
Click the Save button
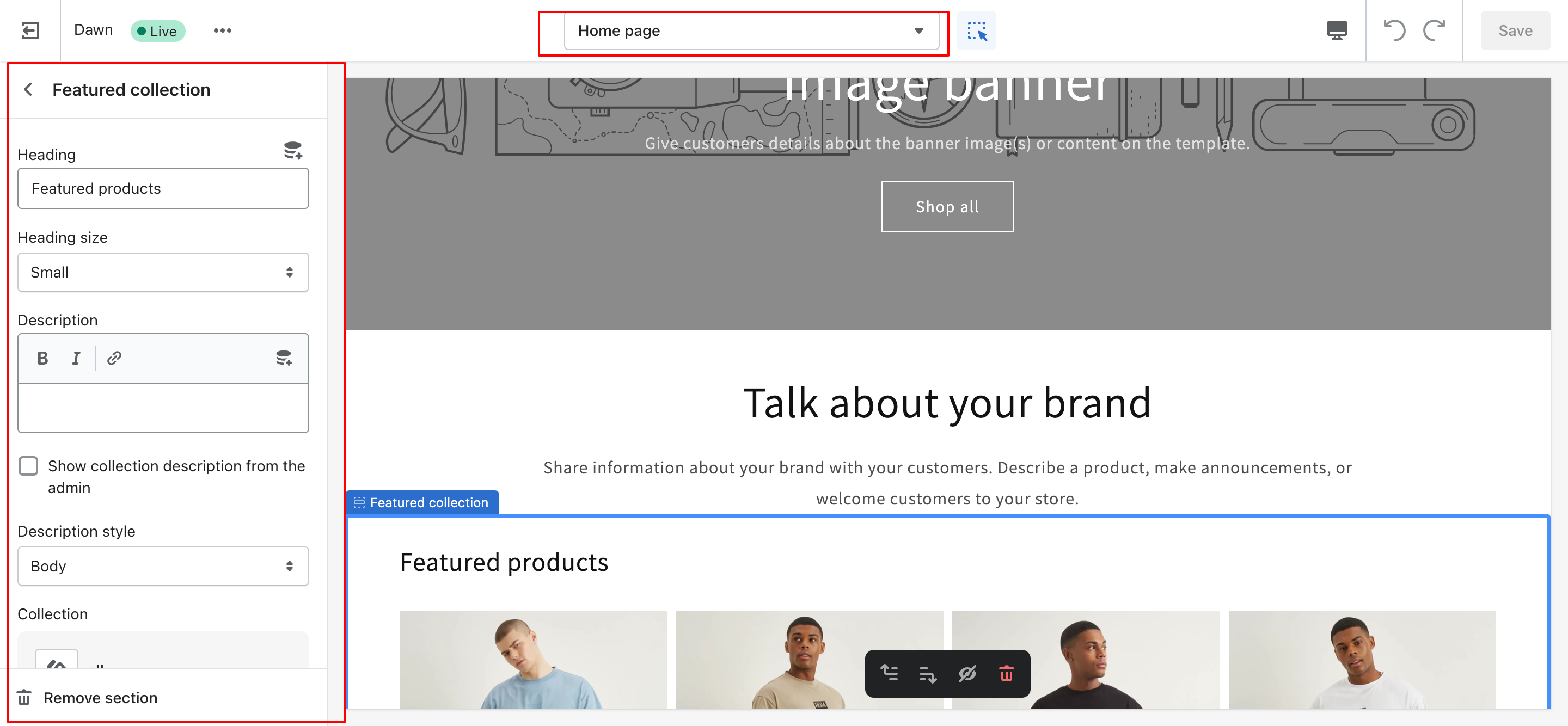pos(1515,30)
